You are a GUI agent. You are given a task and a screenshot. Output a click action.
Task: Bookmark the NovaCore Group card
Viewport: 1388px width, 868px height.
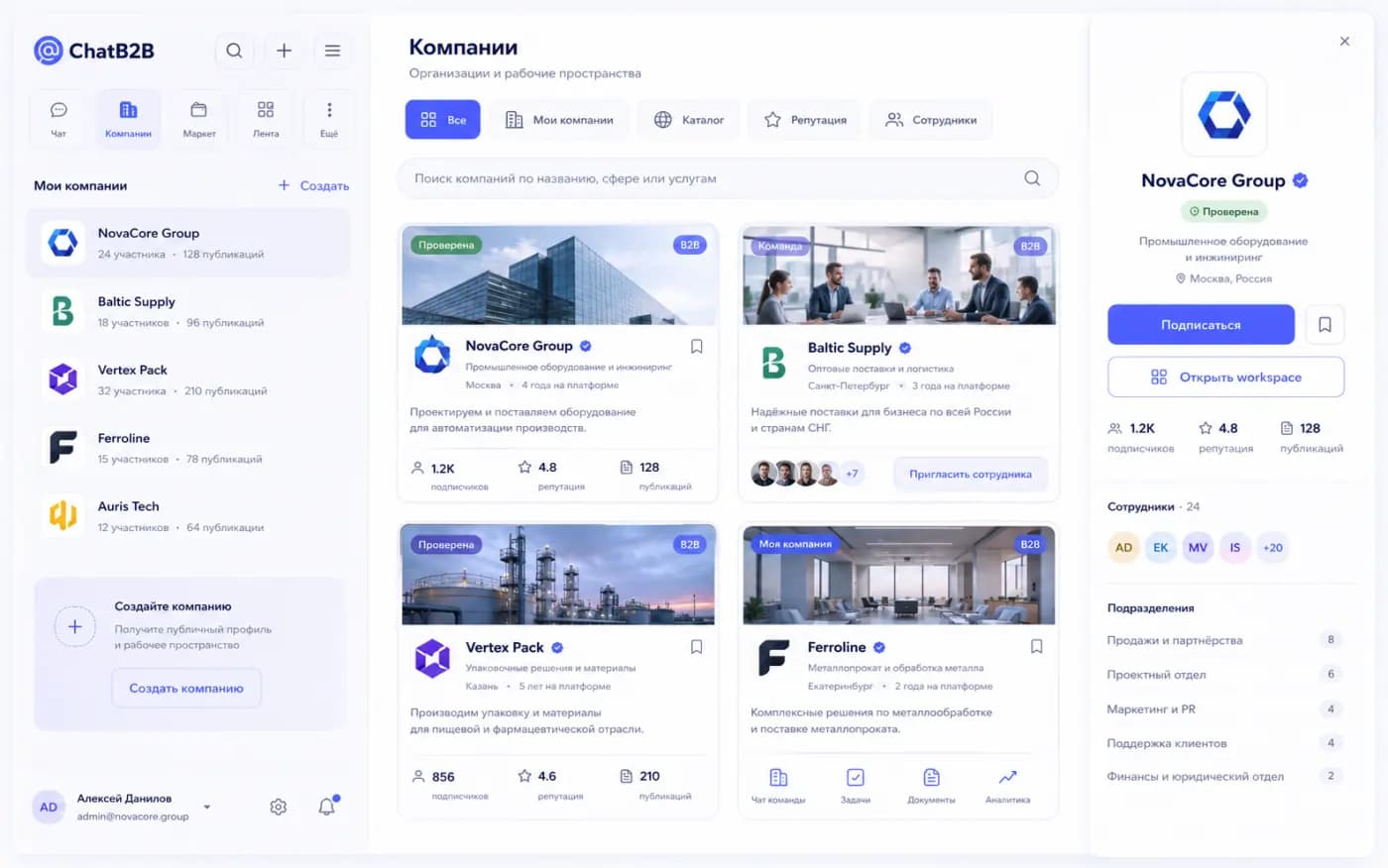click(697, 347)
